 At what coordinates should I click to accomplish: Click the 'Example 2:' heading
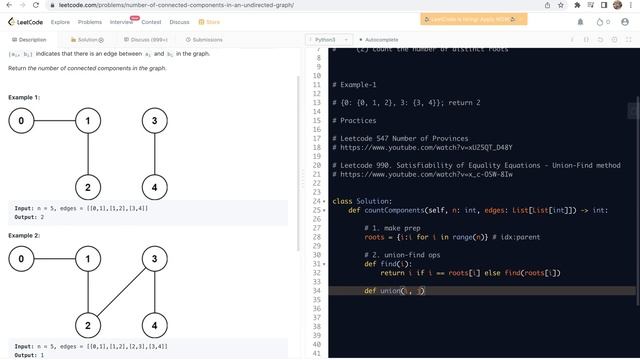click(x=24, y=236)
